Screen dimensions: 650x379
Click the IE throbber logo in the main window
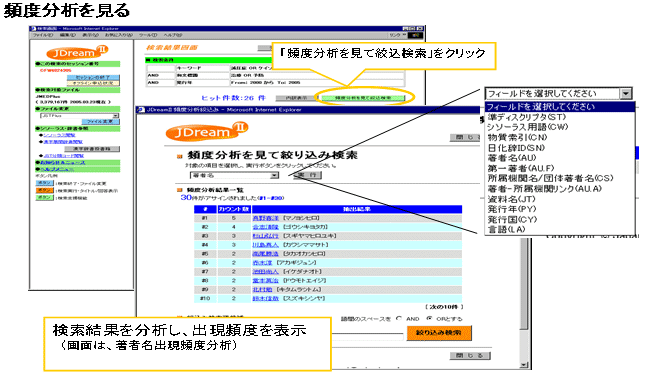pos(416,35)
